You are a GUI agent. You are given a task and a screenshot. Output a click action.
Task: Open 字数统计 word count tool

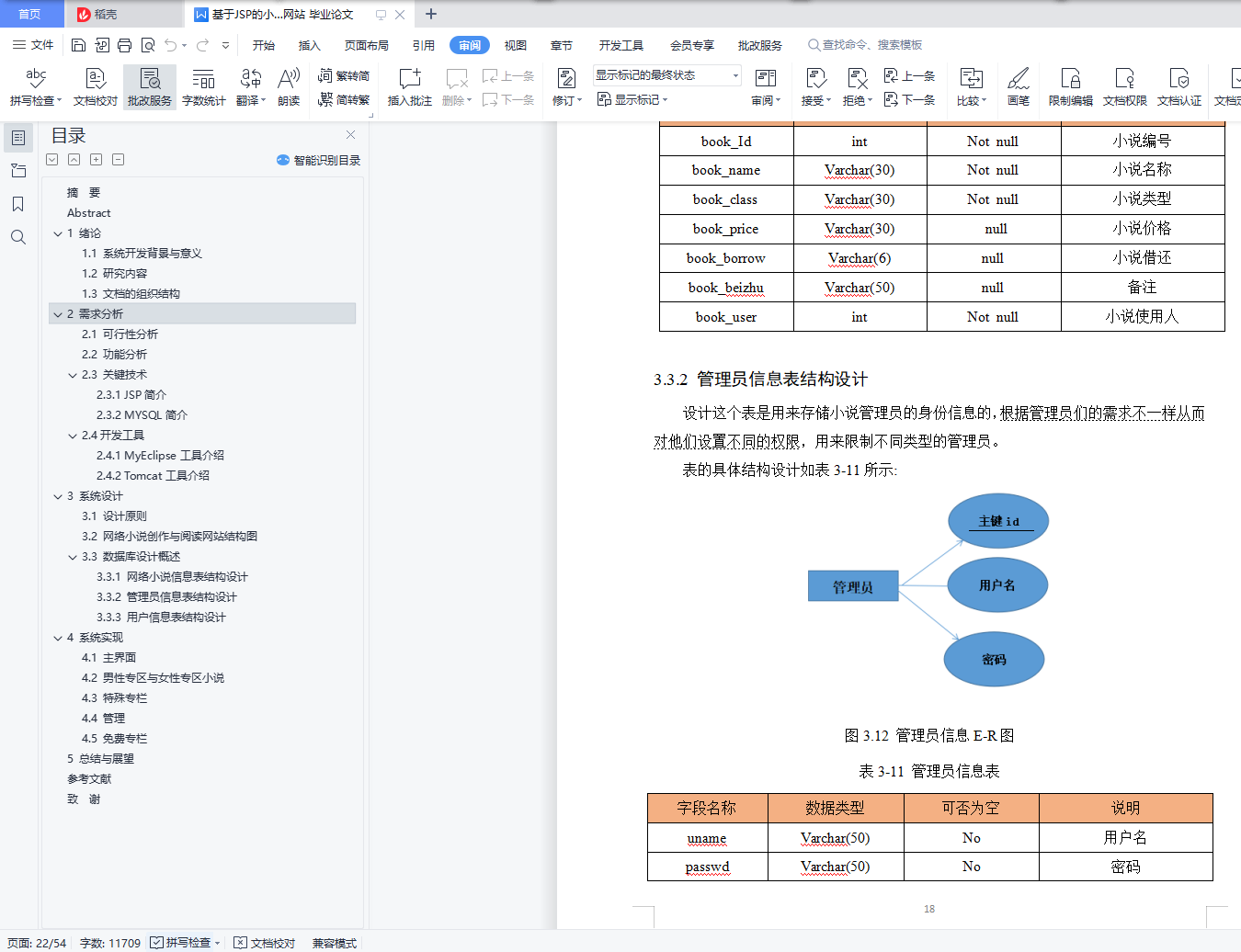coord(204,87)
